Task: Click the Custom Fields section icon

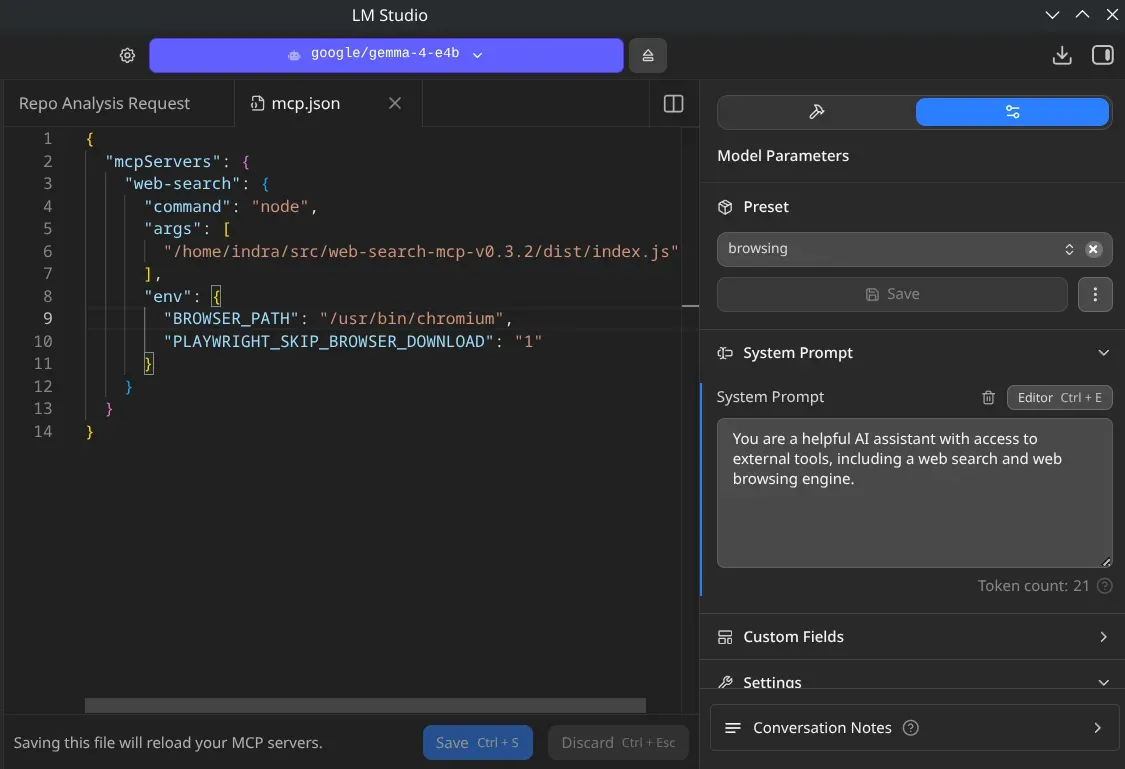Action: (725, 637)
